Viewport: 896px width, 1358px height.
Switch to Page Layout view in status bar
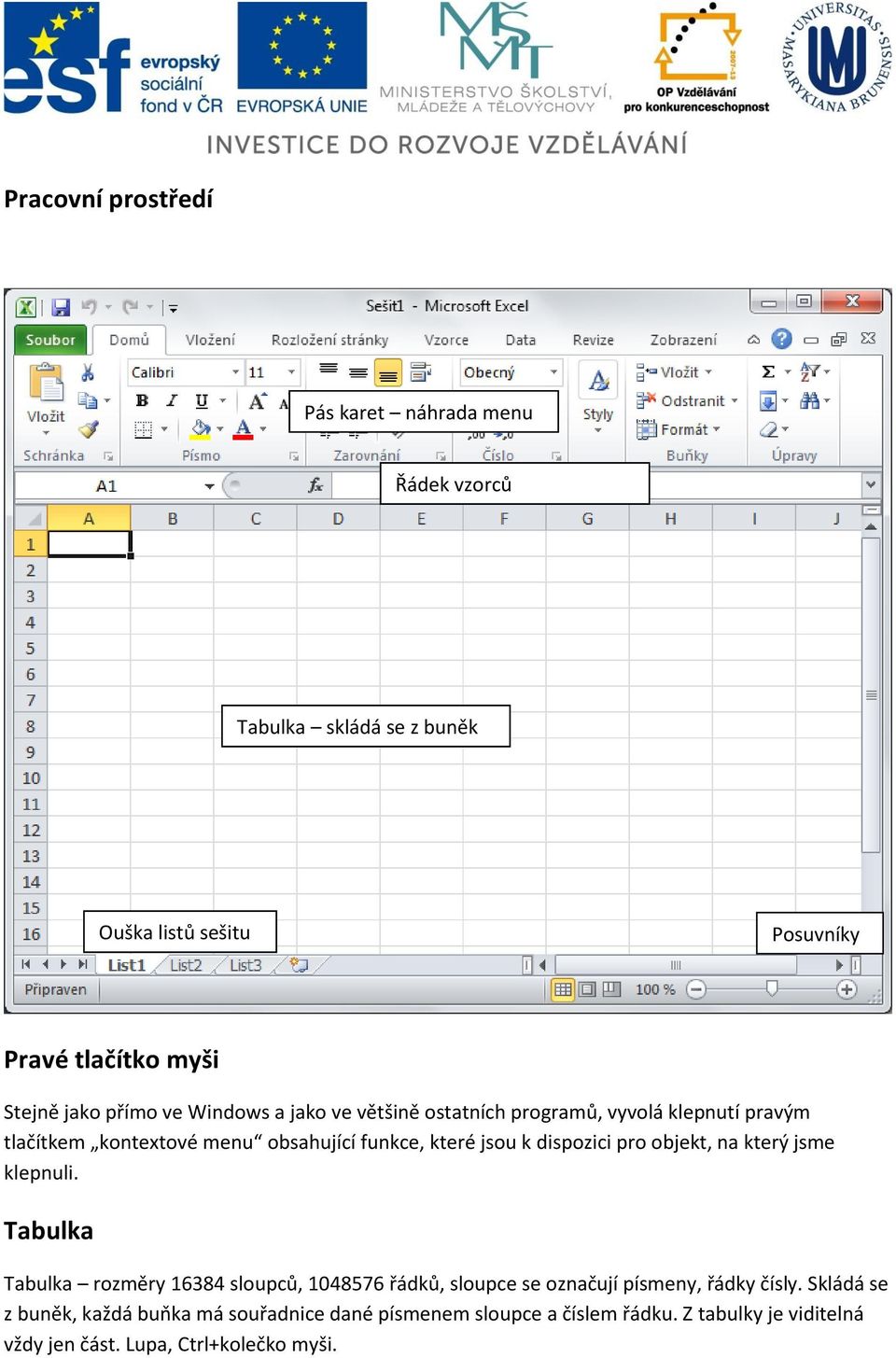[x=587, y=989]
